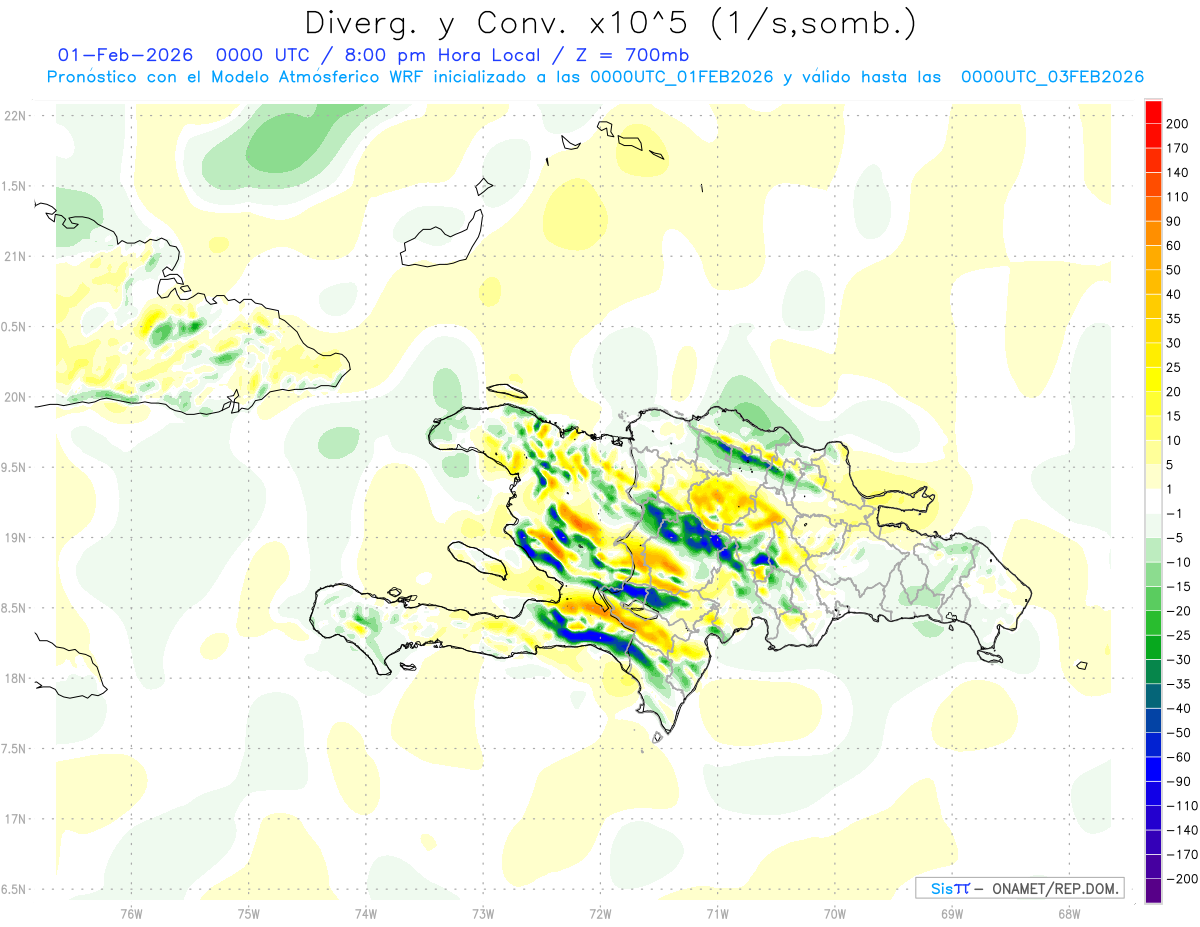This screenshot has height=927, width=1200.
Task: Click the color bar value '-60'
Action: point(1181,757)
